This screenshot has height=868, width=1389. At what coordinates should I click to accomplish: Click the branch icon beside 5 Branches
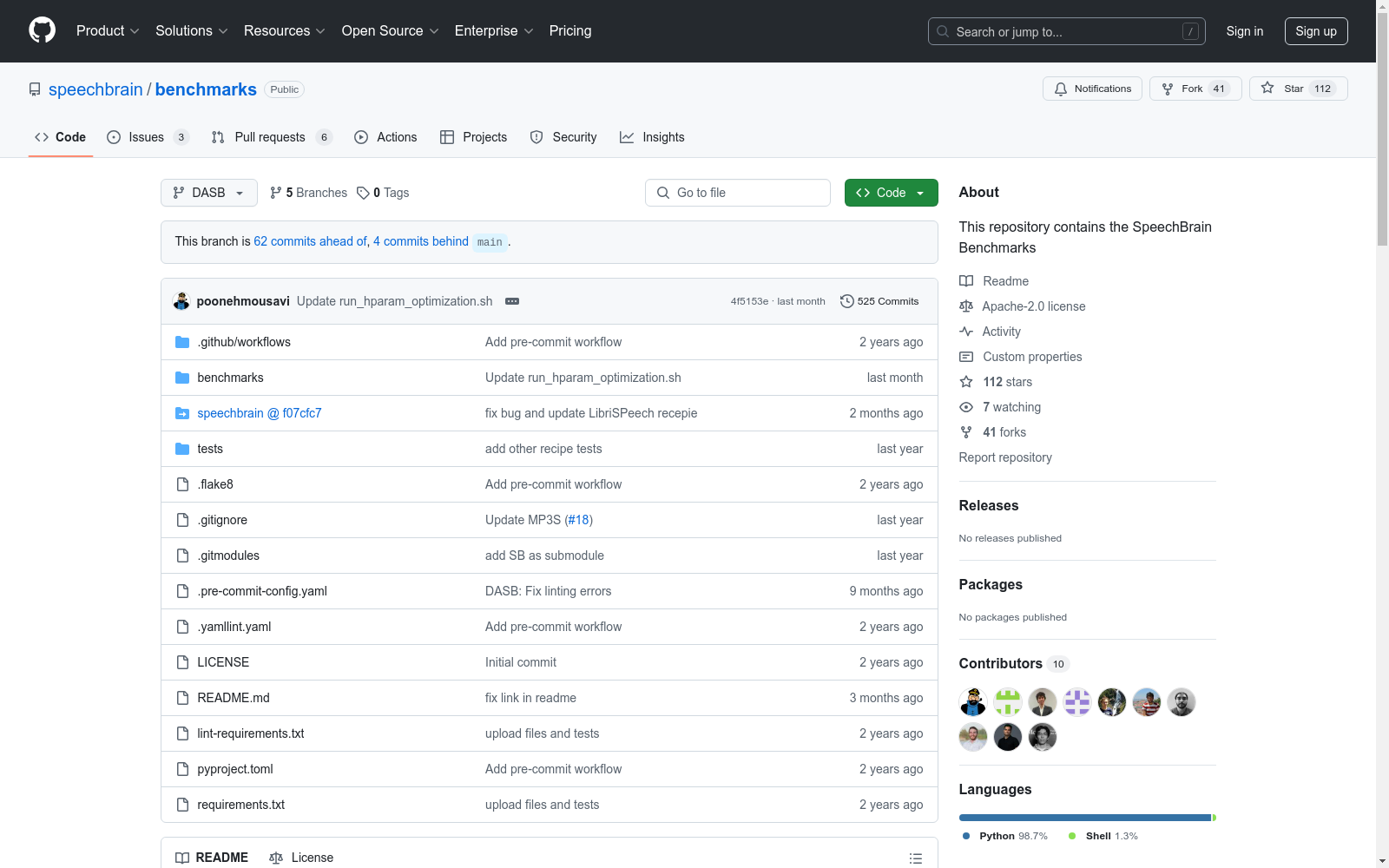(276, 193)
